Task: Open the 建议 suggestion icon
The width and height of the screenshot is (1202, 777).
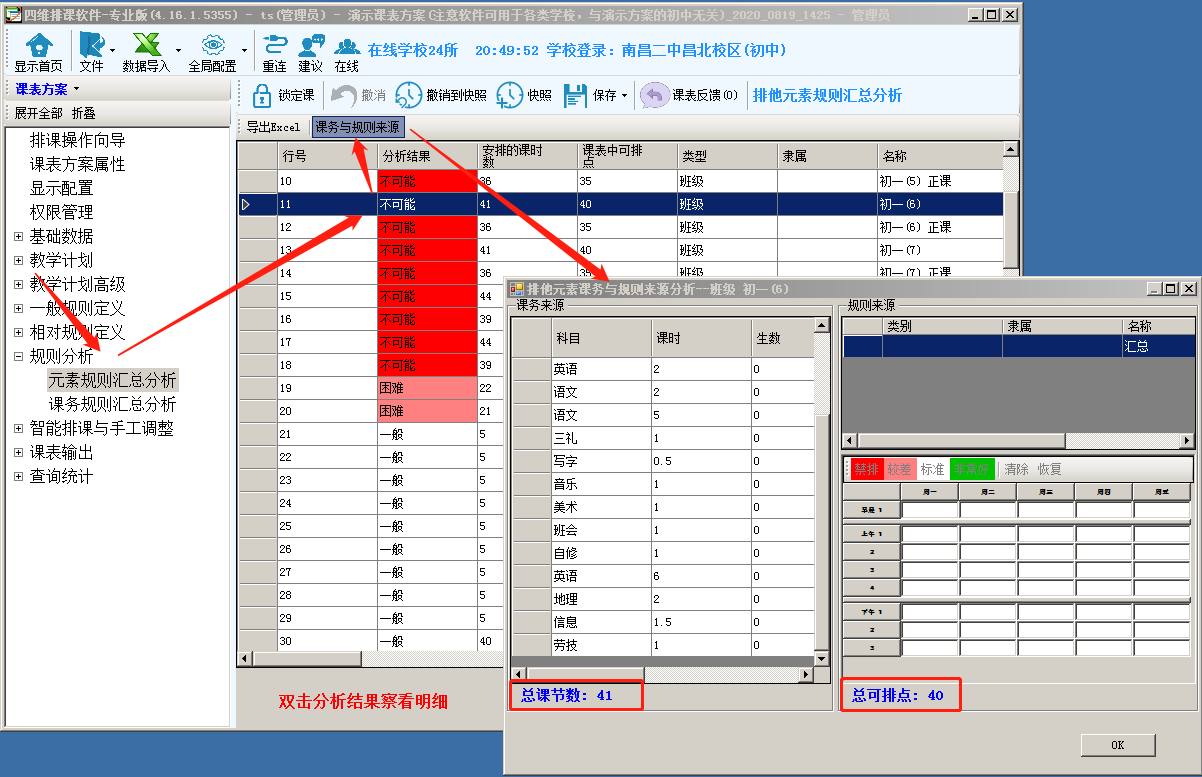Action: (x=311, y=46)
